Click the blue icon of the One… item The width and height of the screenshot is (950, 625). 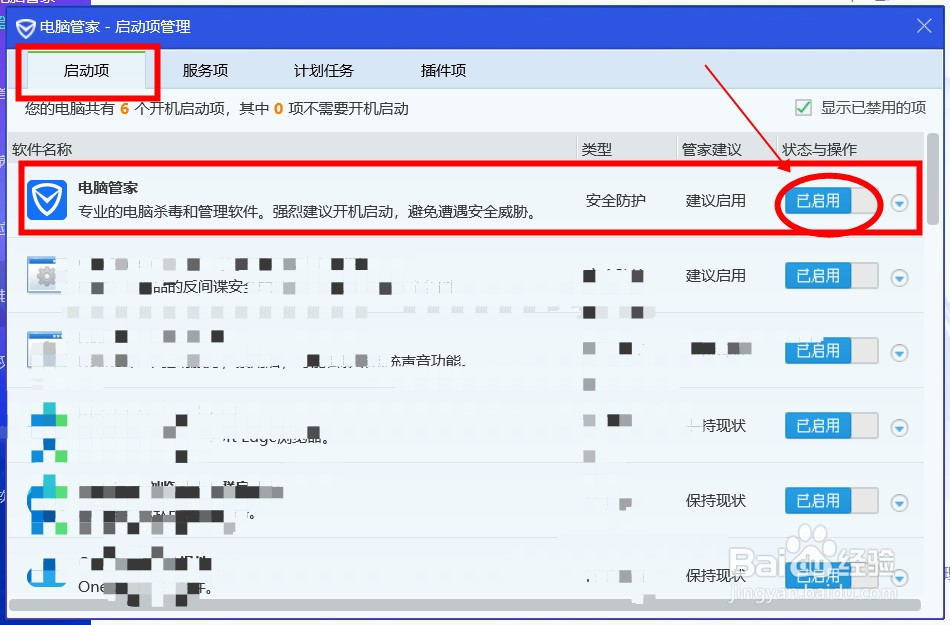(x=47, y=573)
